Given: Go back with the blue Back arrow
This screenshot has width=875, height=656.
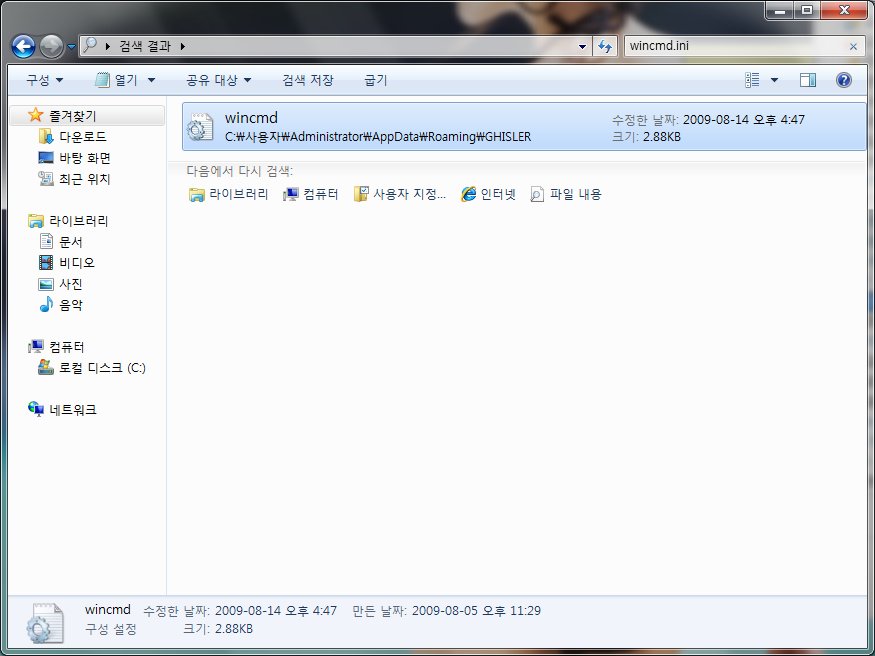Looking at the screenshot, I should click(23, 46).
